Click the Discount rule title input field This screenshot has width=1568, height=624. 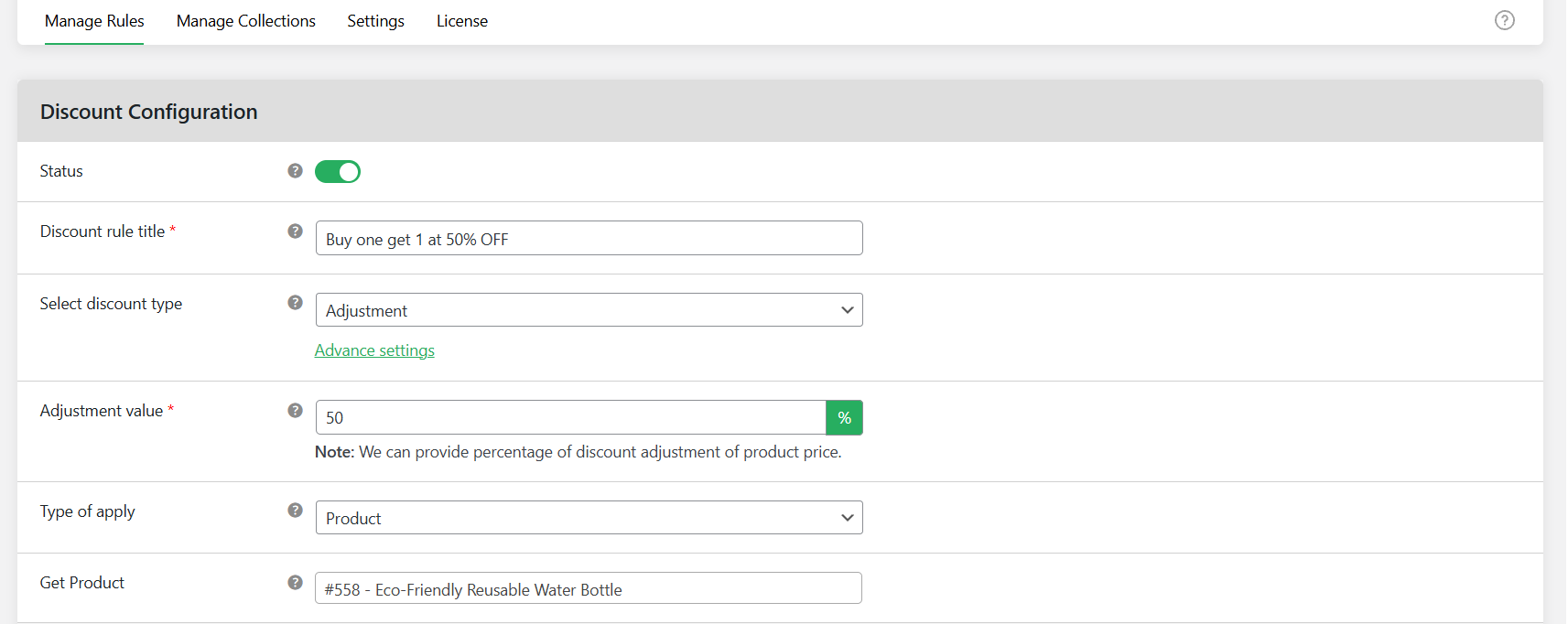589,238
